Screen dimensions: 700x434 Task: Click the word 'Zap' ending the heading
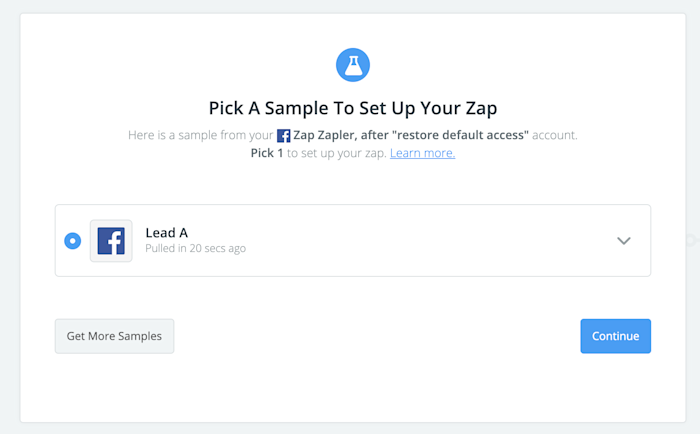(x=476, y=108)
